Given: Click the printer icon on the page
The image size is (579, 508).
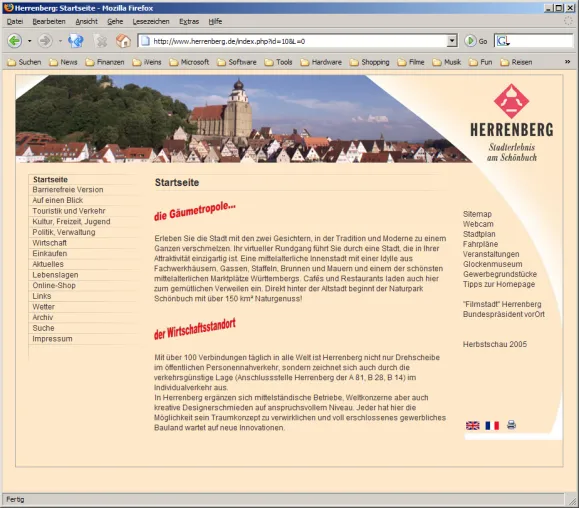Looking at the screenshot, I should click(511, 425).
